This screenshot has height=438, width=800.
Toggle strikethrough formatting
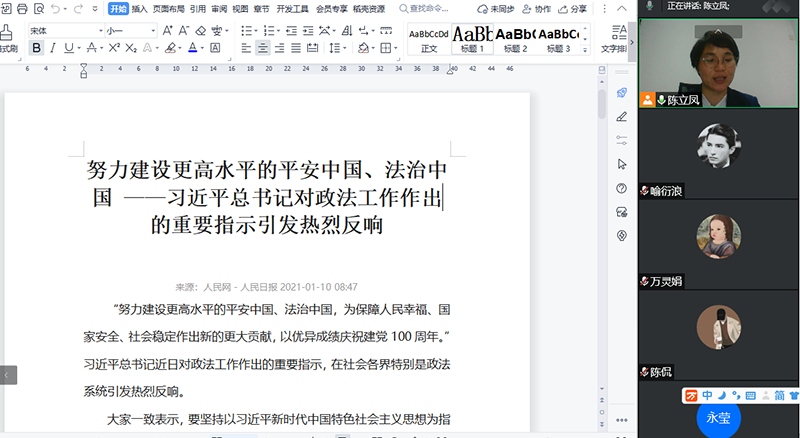pos(91,48)
